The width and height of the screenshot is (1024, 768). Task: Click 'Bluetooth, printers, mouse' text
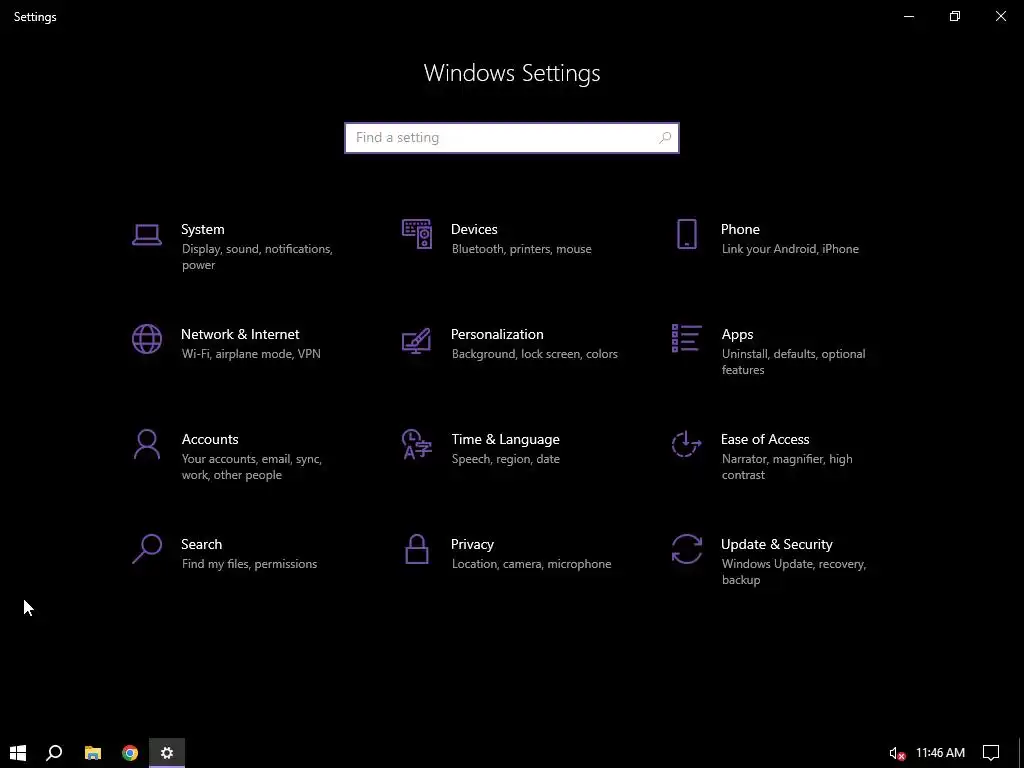[x=522, y=249]
